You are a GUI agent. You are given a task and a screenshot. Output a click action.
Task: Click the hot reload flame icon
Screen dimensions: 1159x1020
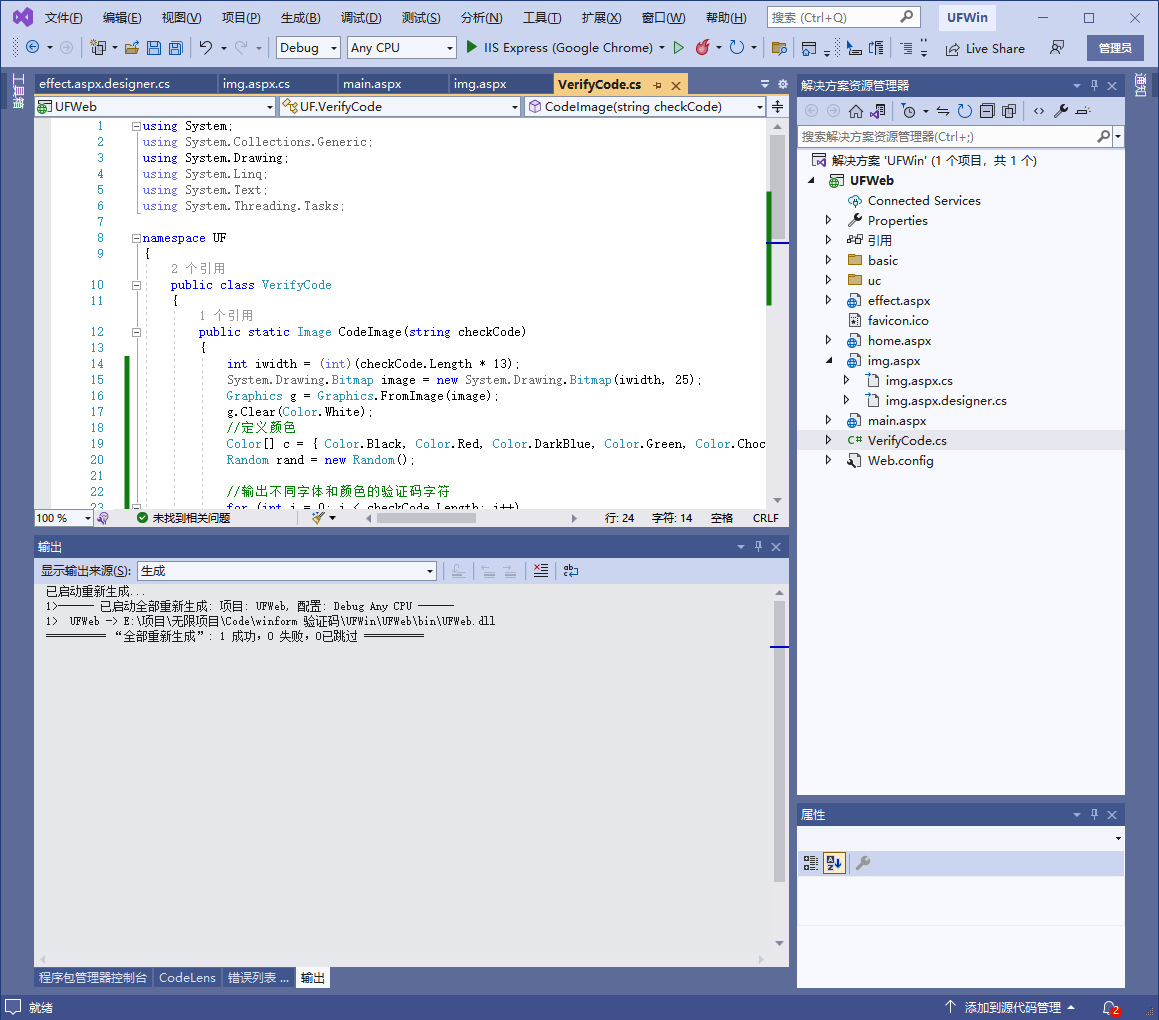coord(702,47)
